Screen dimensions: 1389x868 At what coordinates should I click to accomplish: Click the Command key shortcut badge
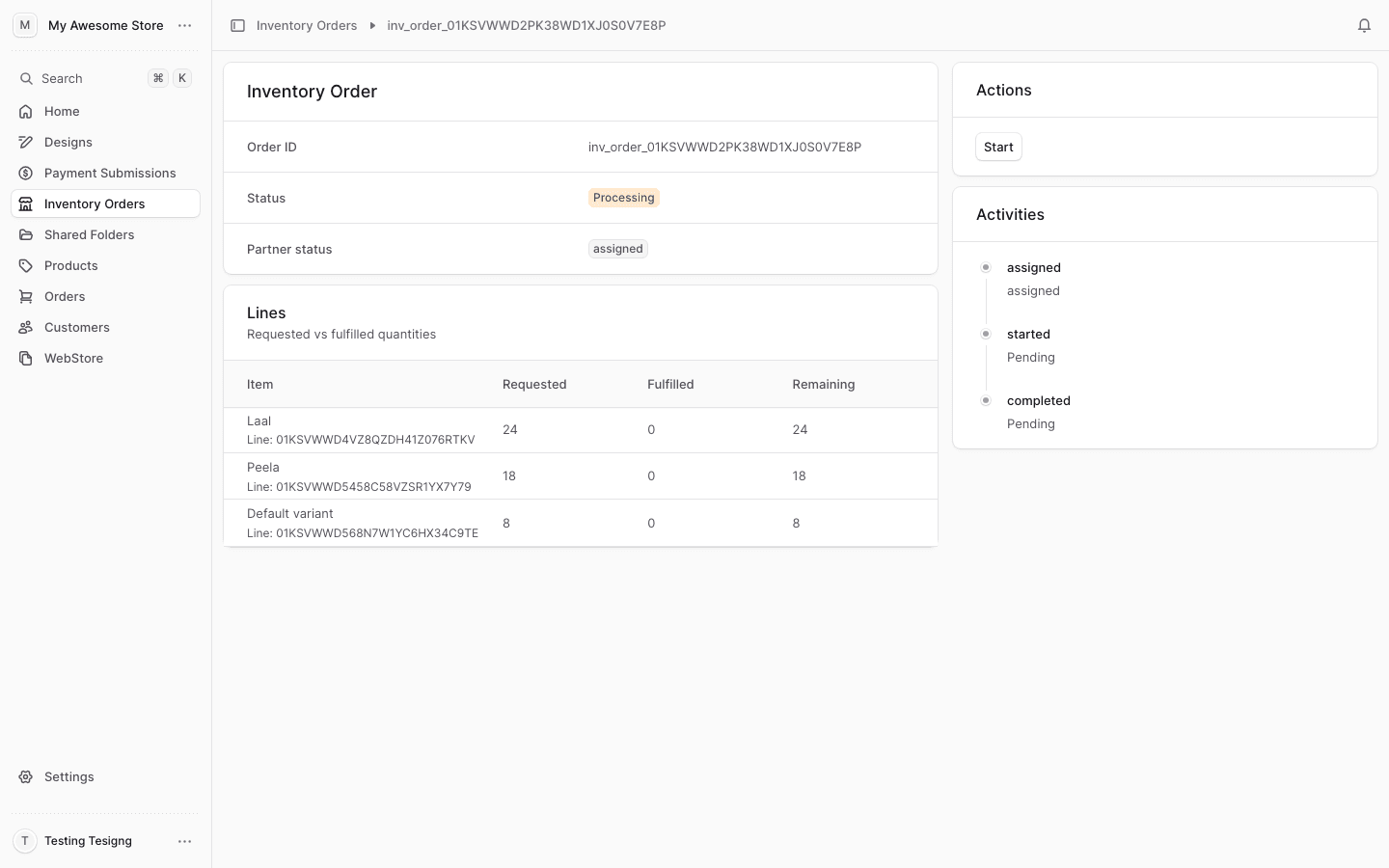coord(158,79)
